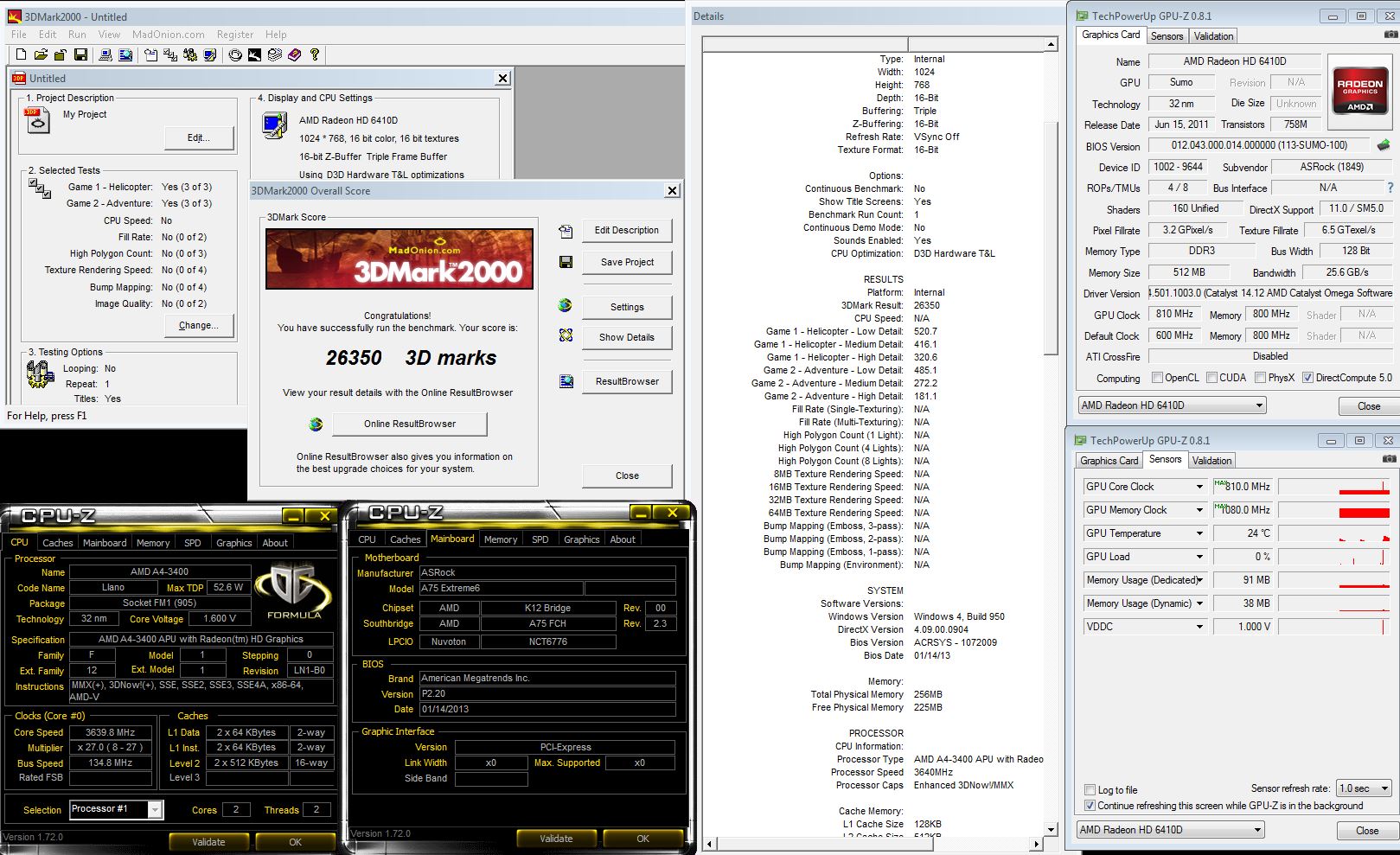Click the Open project folder toolbar icon
This screenshot has height=855, width=1400.
click(41, 54)
